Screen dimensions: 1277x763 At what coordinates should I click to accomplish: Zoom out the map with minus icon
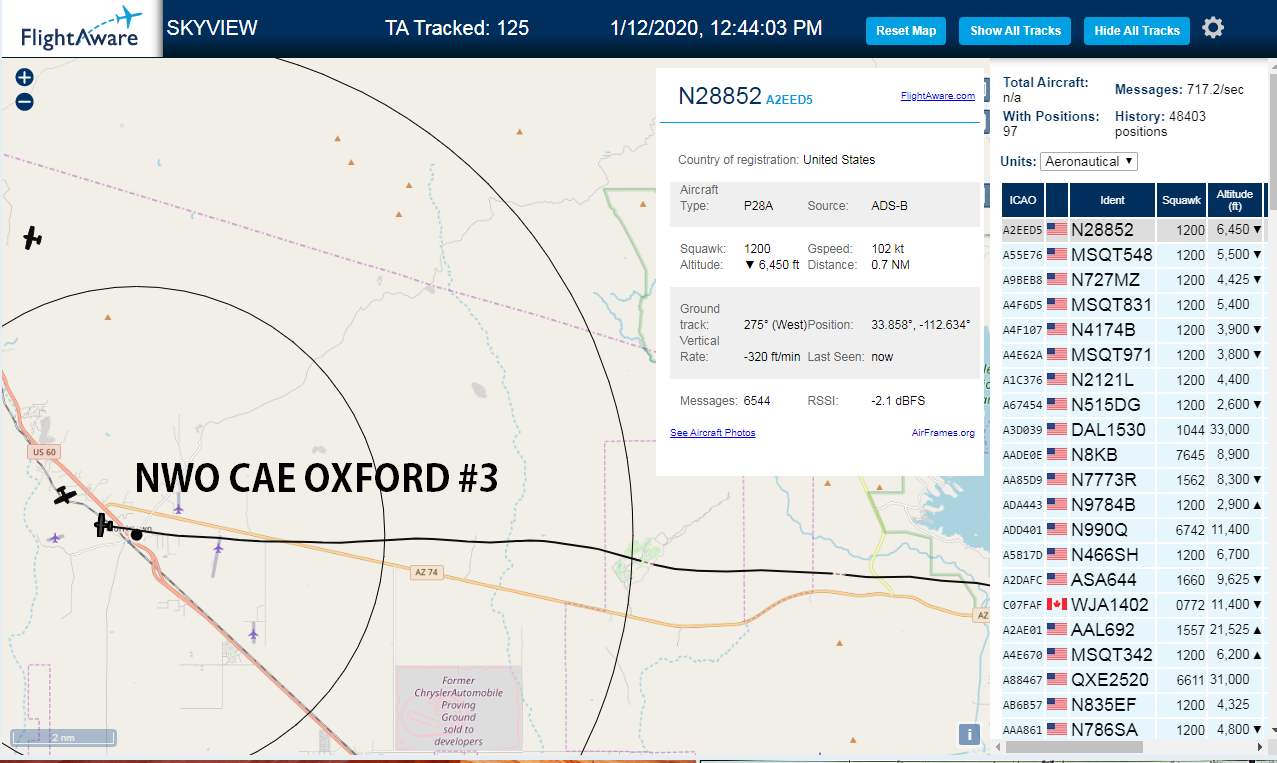[25, 101]
